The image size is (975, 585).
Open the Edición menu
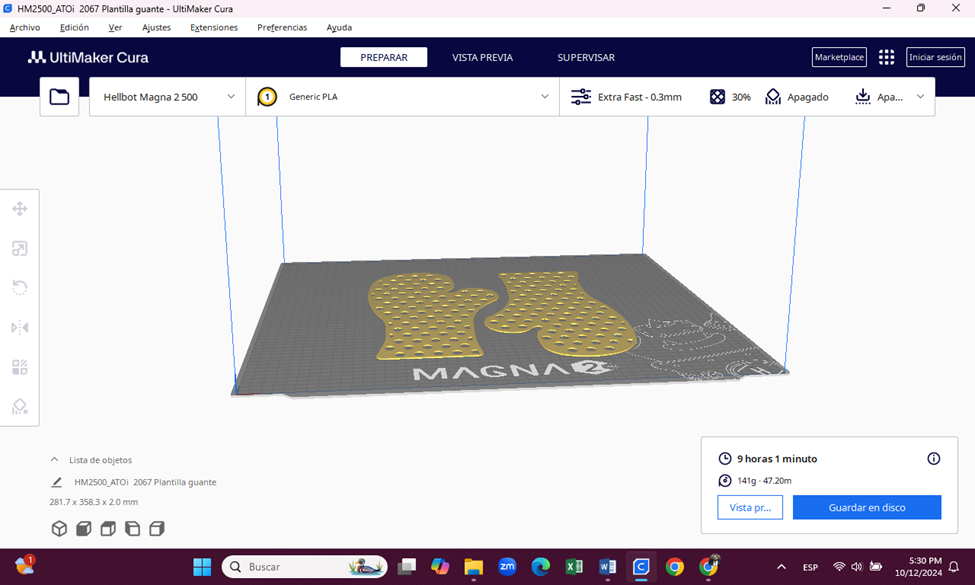(x=74, y=27)
